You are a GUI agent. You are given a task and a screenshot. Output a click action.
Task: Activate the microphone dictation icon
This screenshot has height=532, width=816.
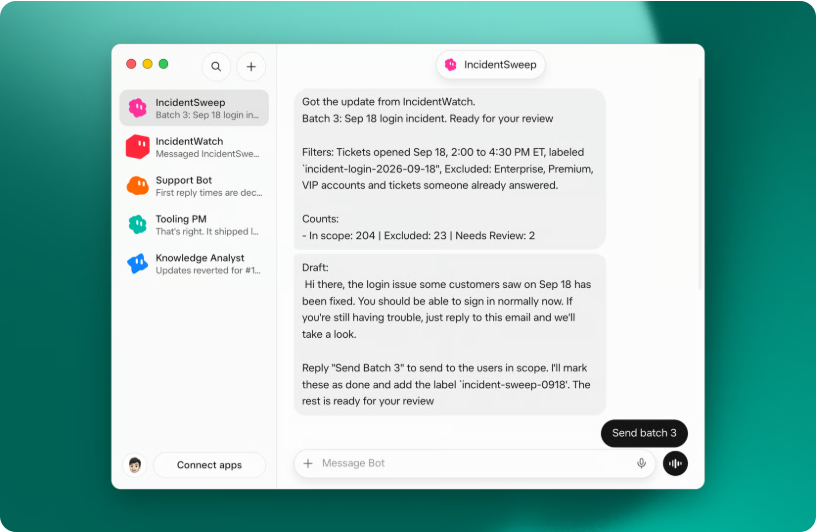pyautogui.click(x=641, y=463)
